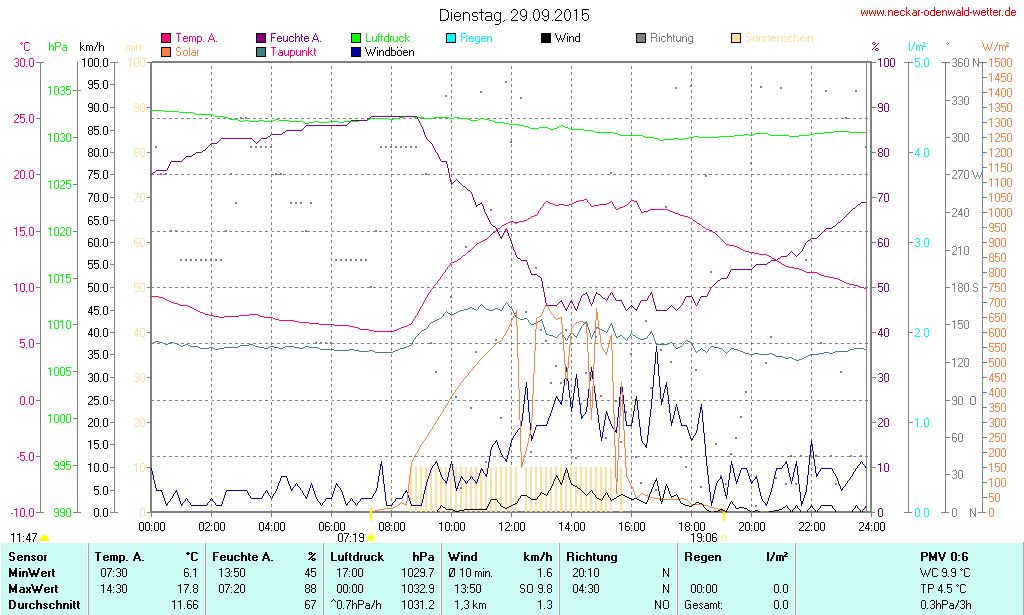Select the green Luftdruck legend square
1024x615 pixels.
[x=356, y=39]
